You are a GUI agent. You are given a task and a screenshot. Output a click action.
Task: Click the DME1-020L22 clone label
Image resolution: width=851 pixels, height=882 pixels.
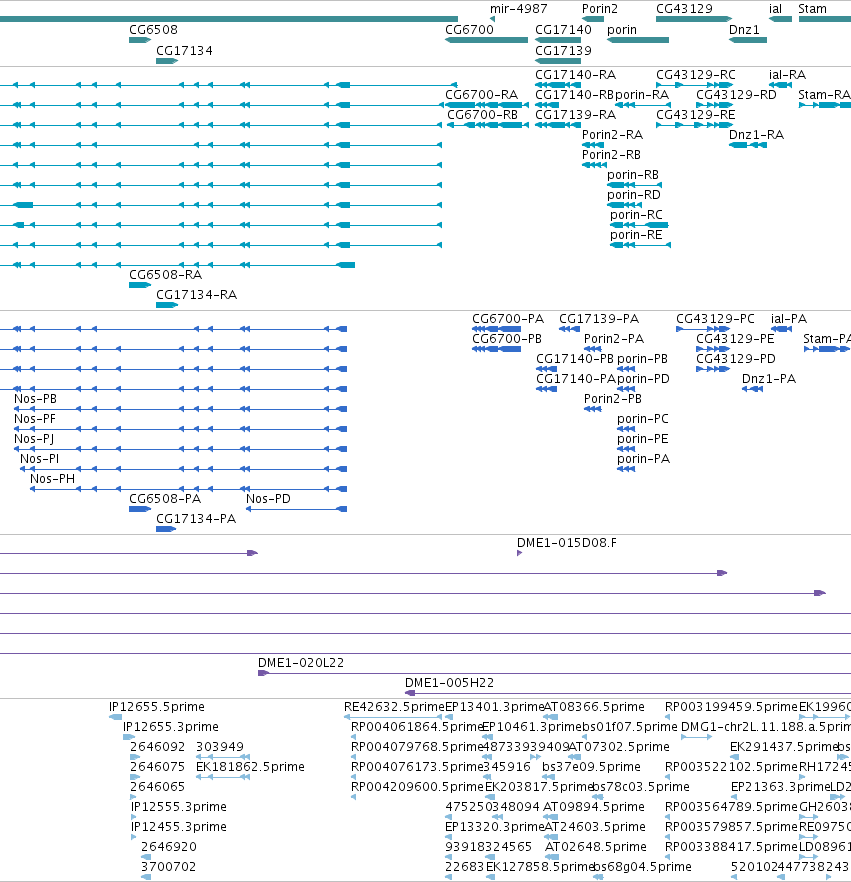[300, 663]
